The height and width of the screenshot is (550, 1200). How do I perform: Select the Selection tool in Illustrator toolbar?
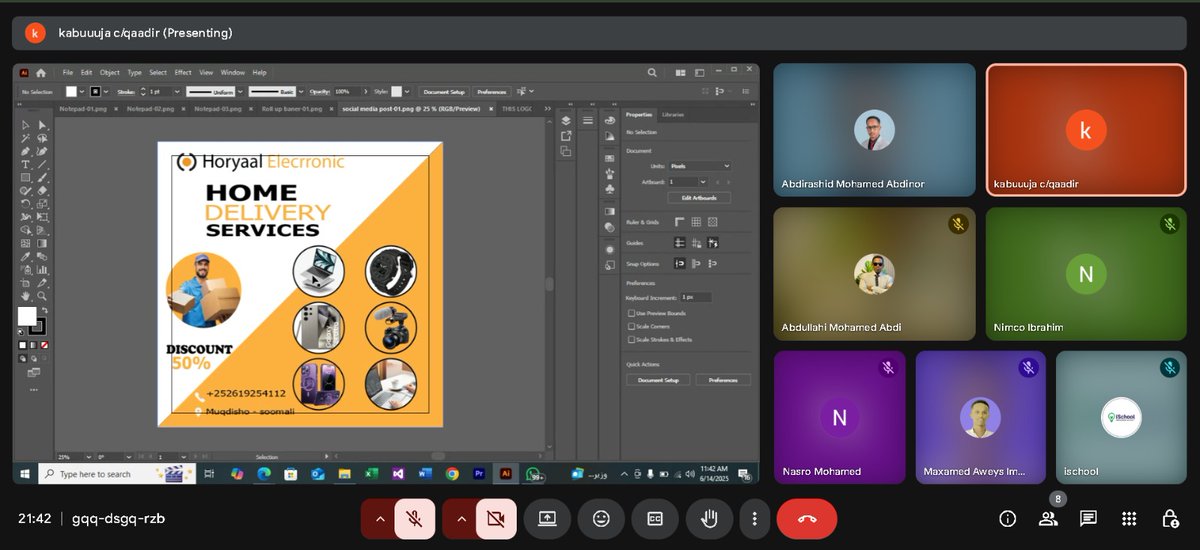26,125
